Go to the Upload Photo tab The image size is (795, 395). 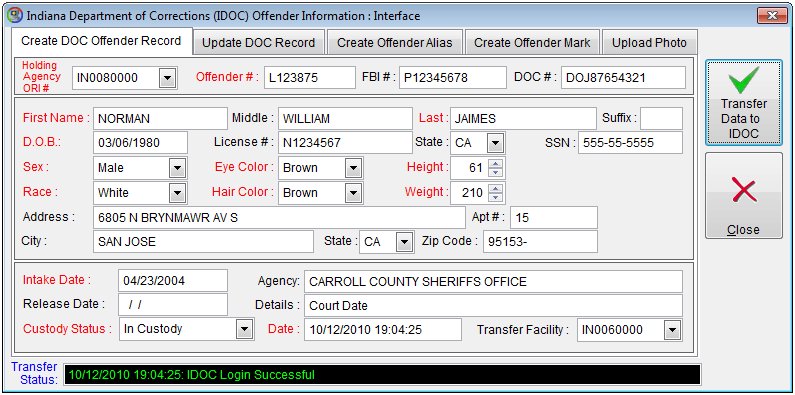(649, 43)
